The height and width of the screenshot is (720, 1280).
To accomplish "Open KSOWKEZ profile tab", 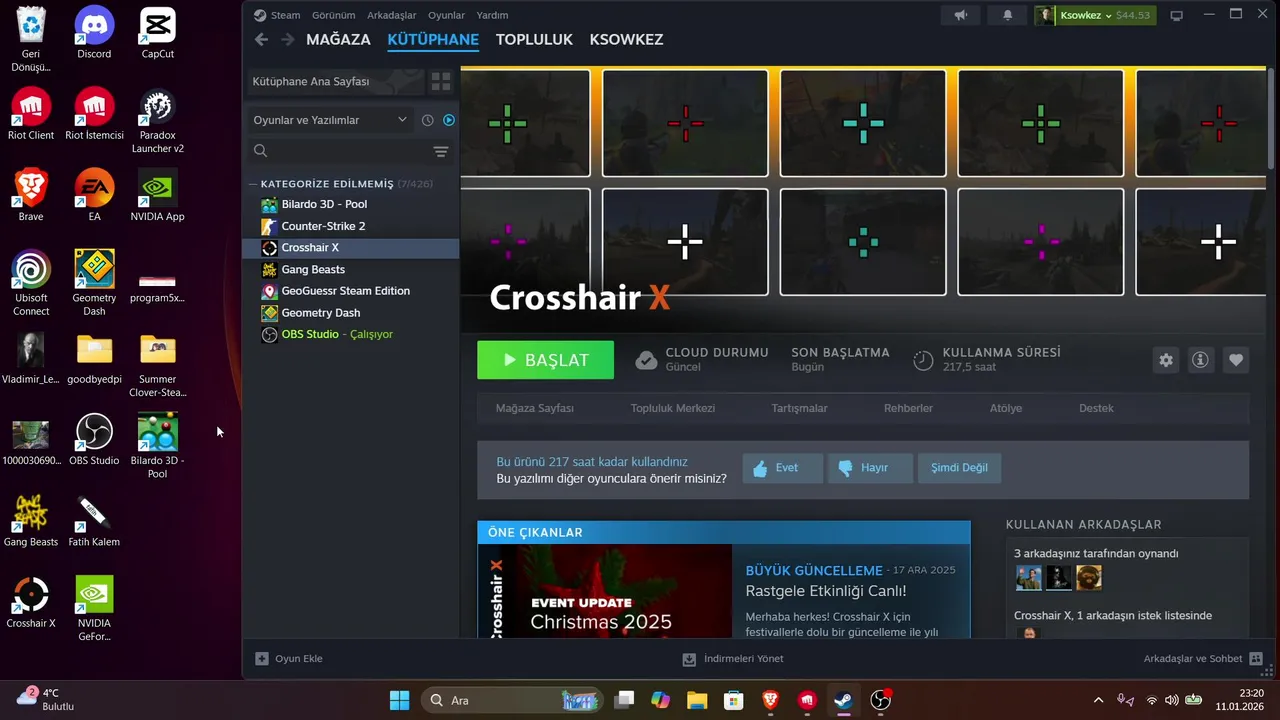I will coord(626,39).
